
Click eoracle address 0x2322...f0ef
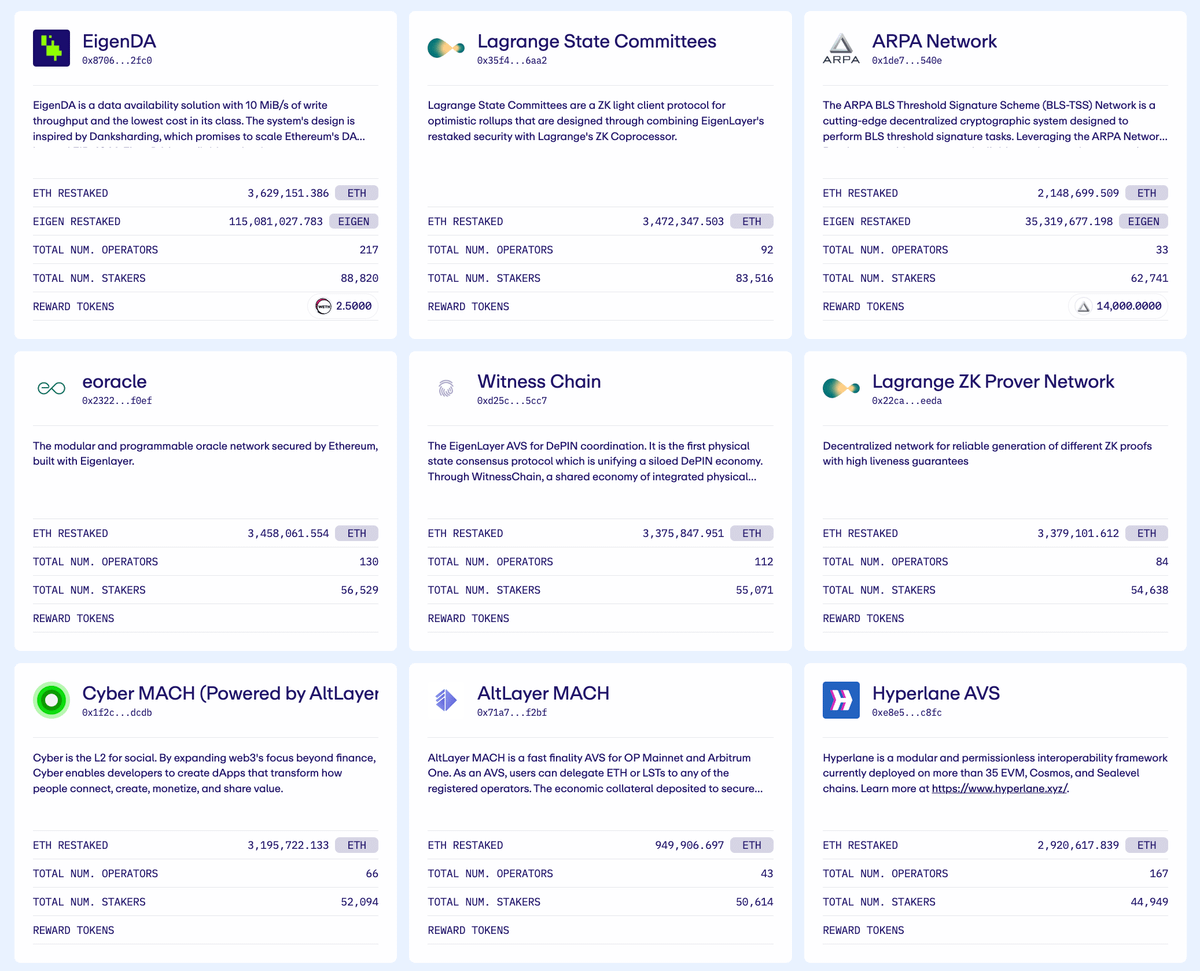[117, 401]
